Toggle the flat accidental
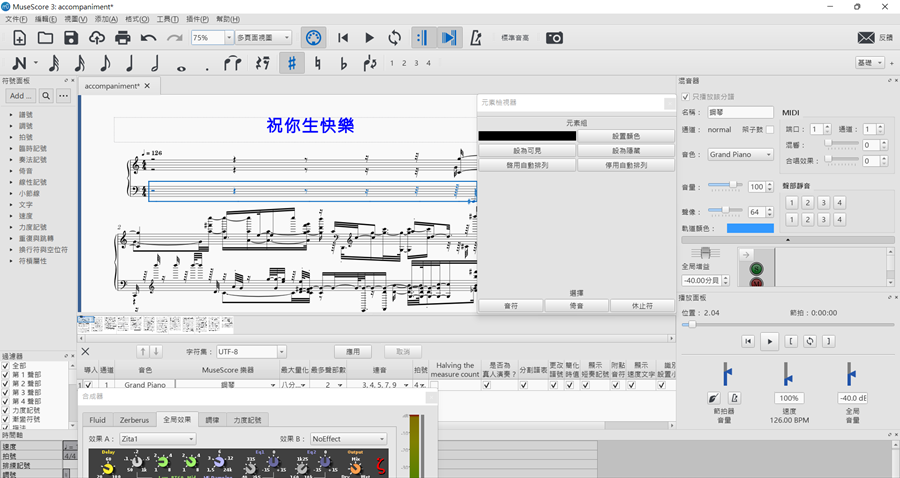 point(343,63)
